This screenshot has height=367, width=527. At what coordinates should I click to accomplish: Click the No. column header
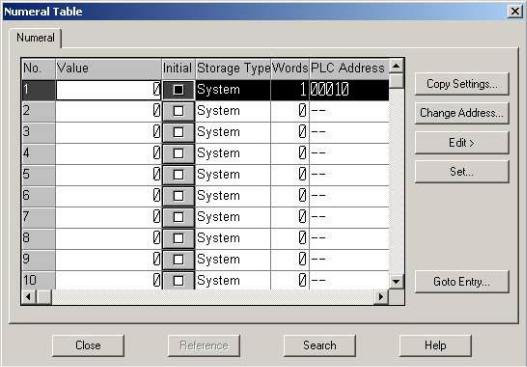point(38,69)
